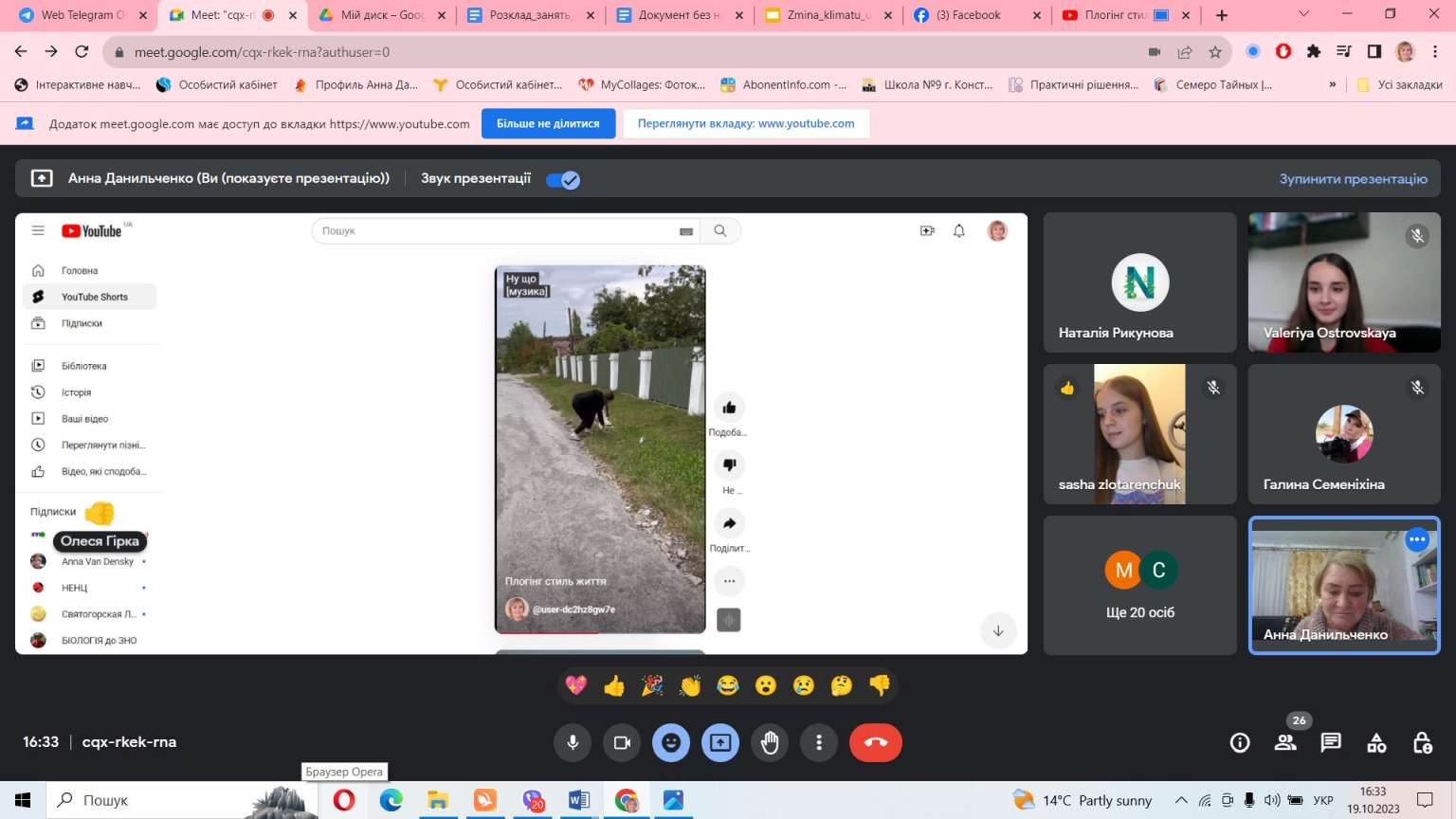The image size is (1456, 819).
Task: Open Viber from the taskbar
Action: pyautogui.click(x=533, y=800)
